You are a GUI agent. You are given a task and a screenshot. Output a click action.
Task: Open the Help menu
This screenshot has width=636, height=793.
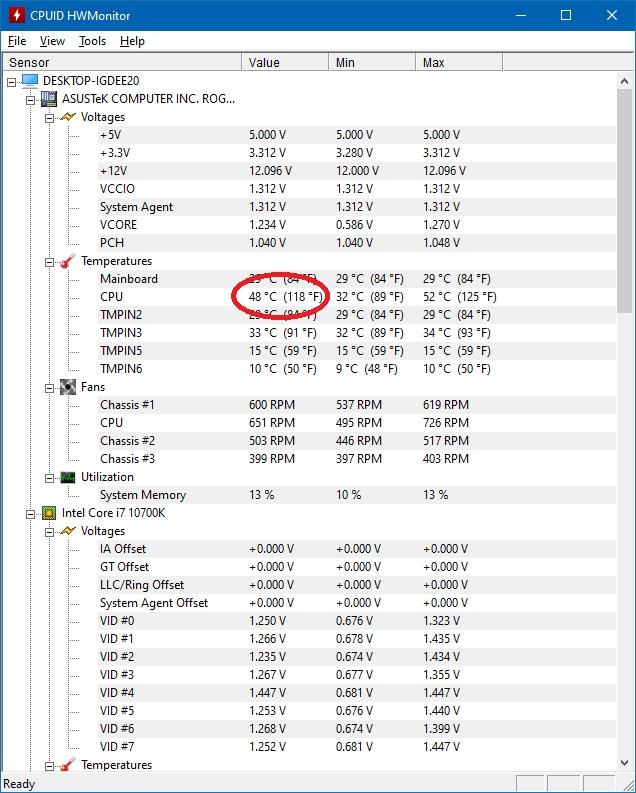(132, 41)
